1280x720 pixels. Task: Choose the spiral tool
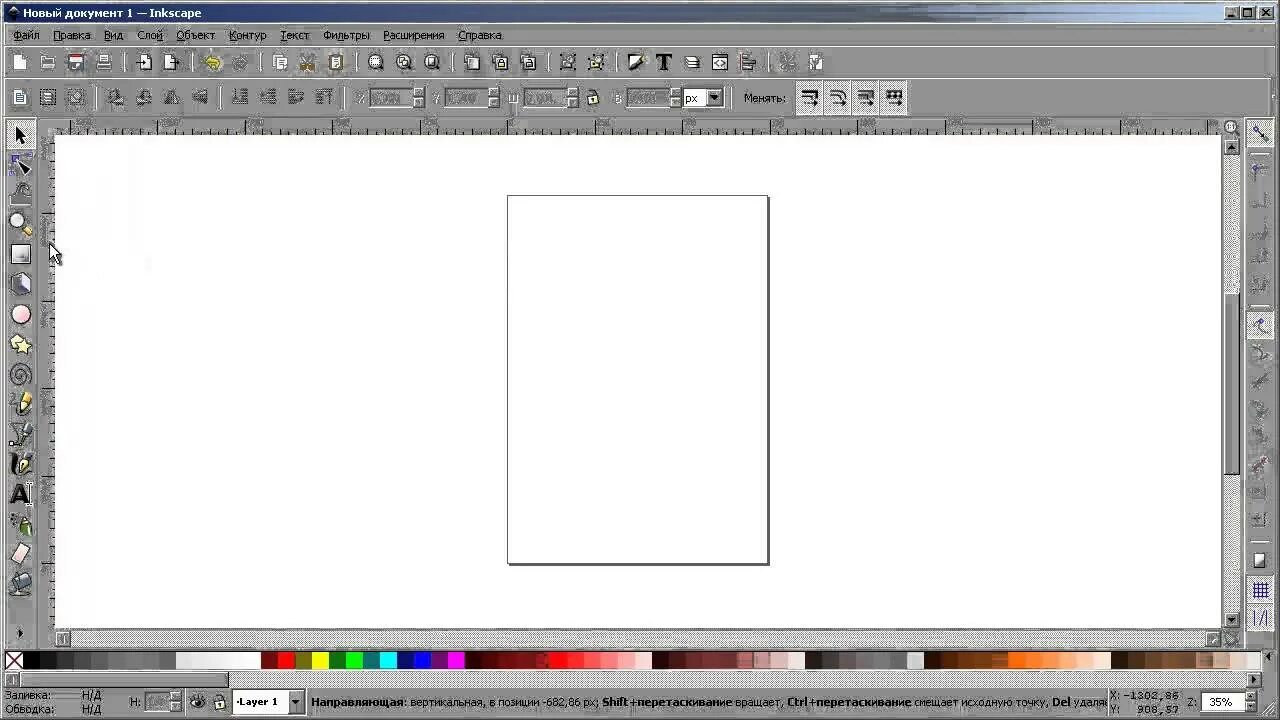tap(20, 375)
